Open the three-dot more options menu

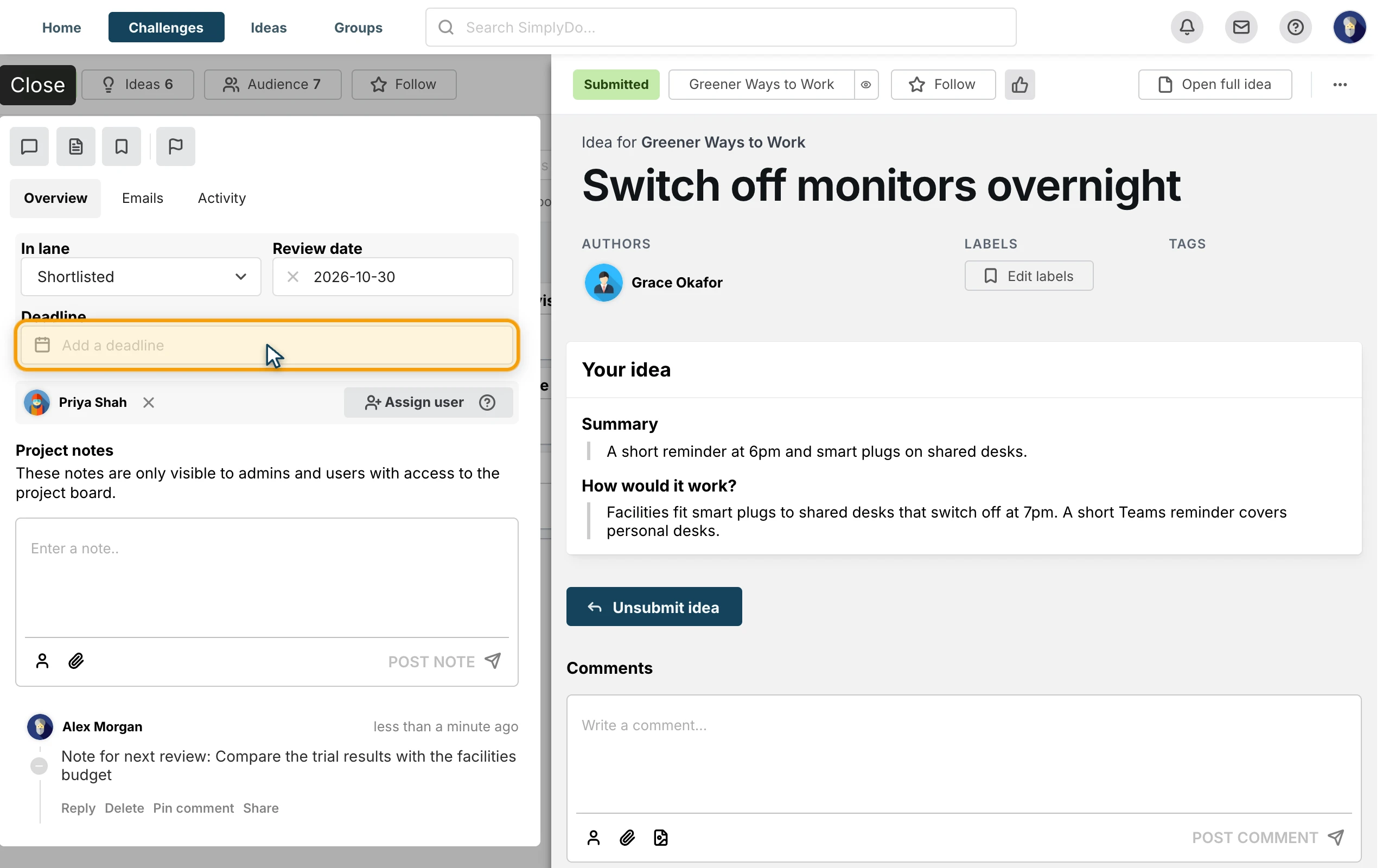(1340, 85)
